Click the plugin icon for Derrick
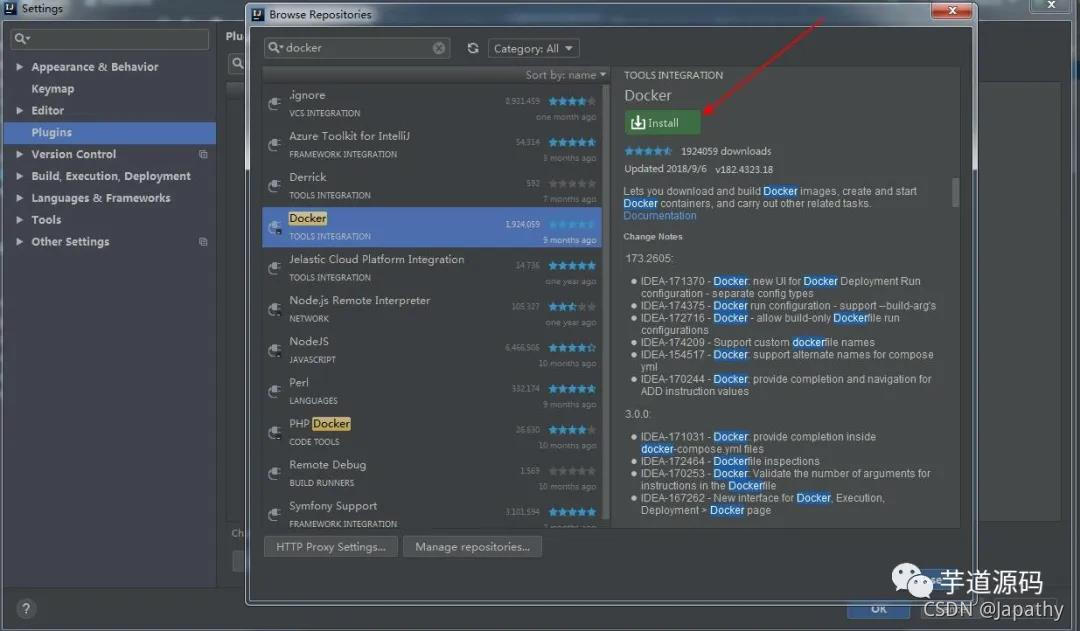Screen dimensions: 1080x631 coord(274,186)
